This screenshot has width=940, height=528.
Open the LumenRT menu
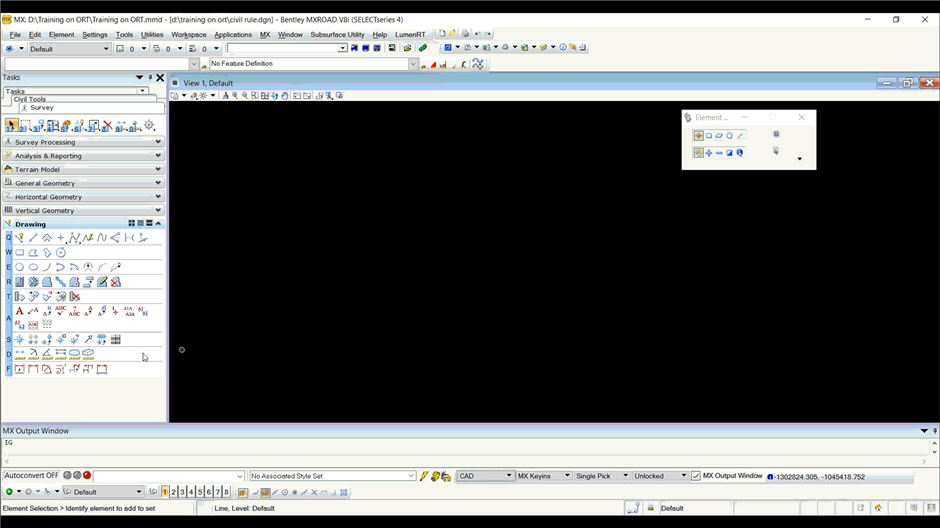[x=410, y=35]
